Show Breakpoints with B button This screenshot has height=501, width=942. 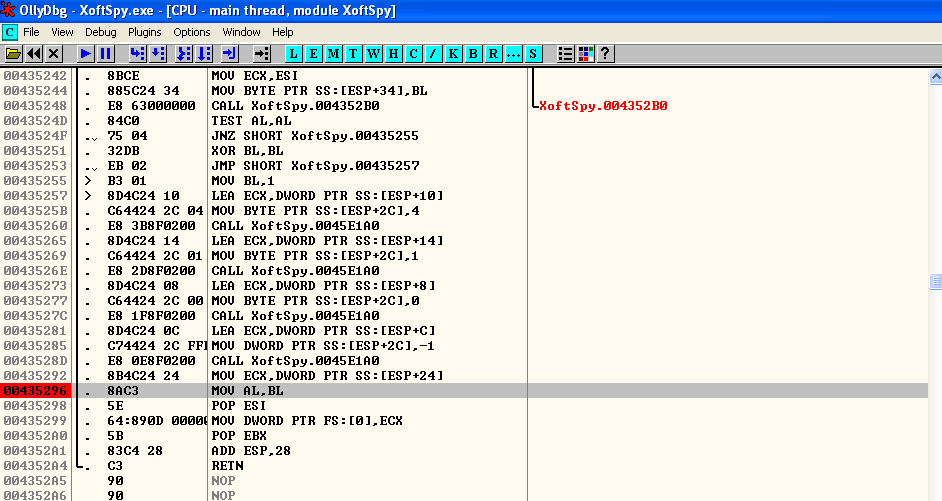pos(473,53)
